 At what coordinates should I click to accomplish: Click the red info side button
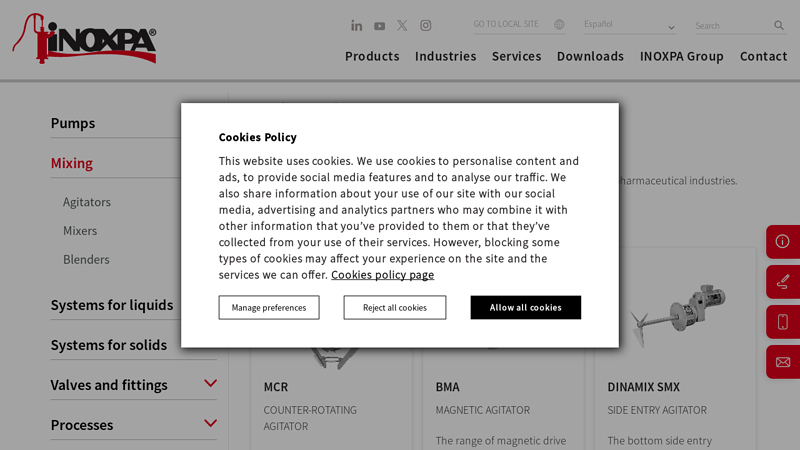click(x=782, y=241)
